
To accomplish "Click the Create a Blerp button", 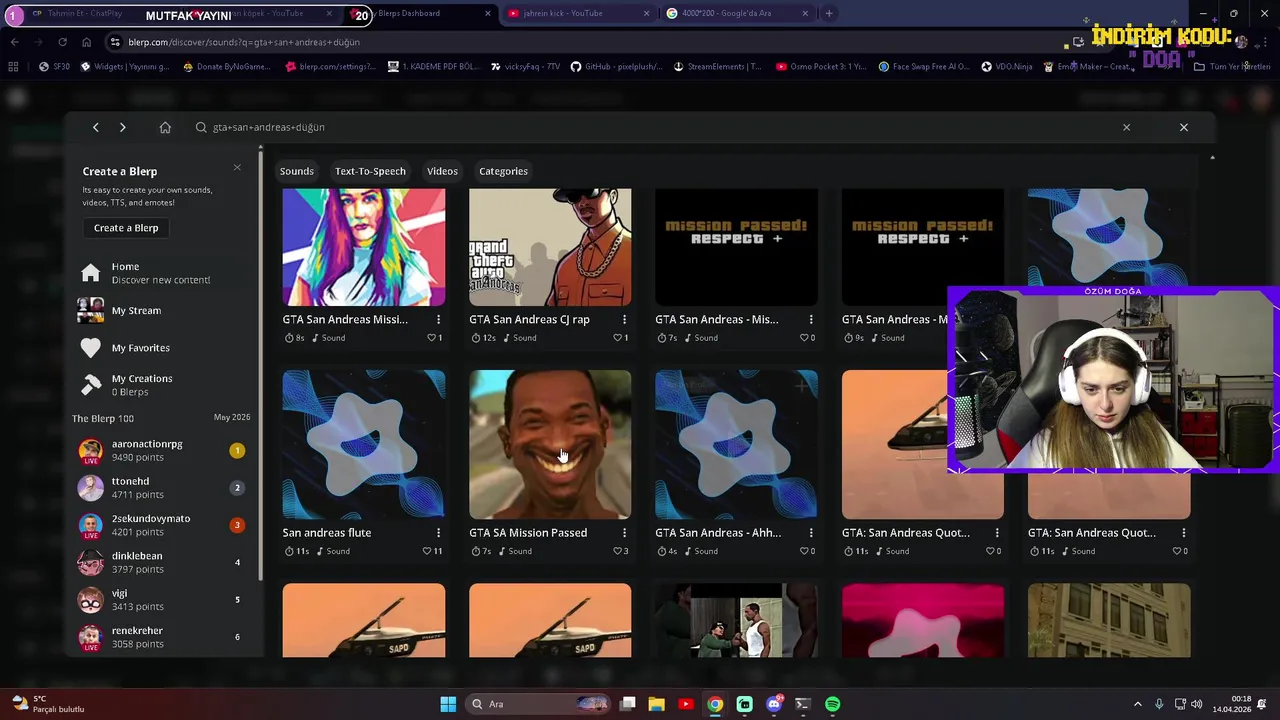I will click(x=126, y=228).
